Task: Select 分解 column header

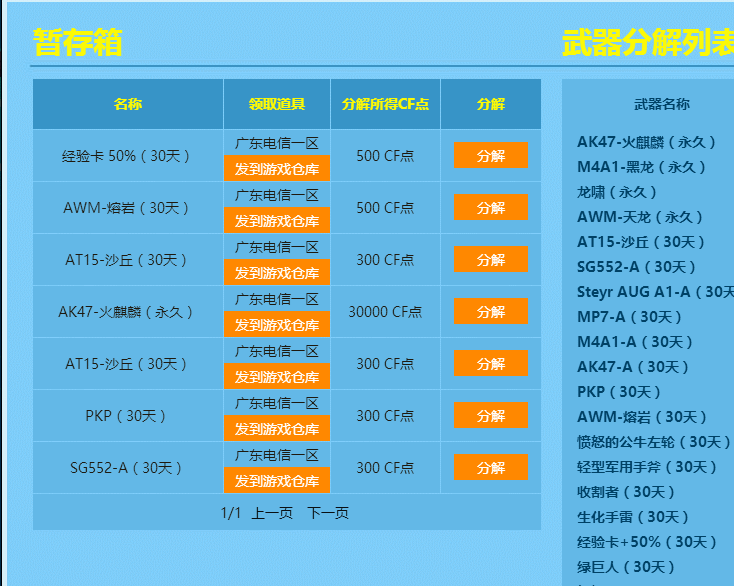Action: click(x=491, y=104)
